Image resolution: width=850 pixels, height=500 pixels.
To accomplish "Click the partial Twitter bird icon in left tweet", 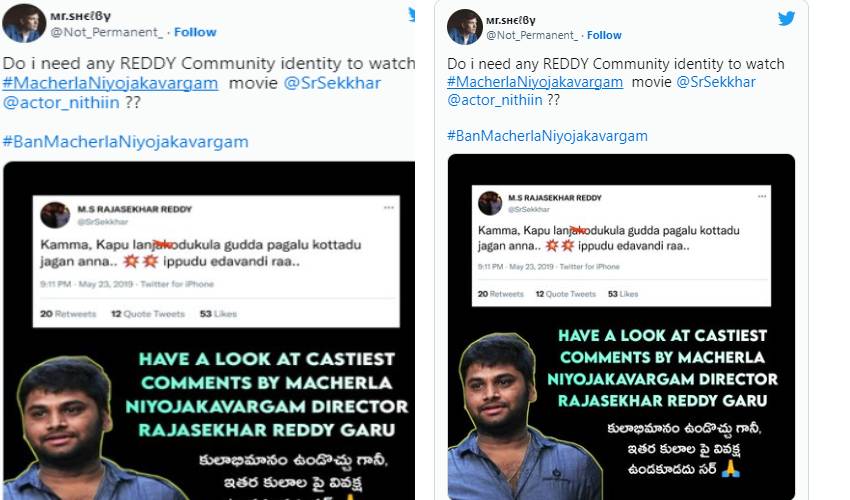I will click(411, 15).
